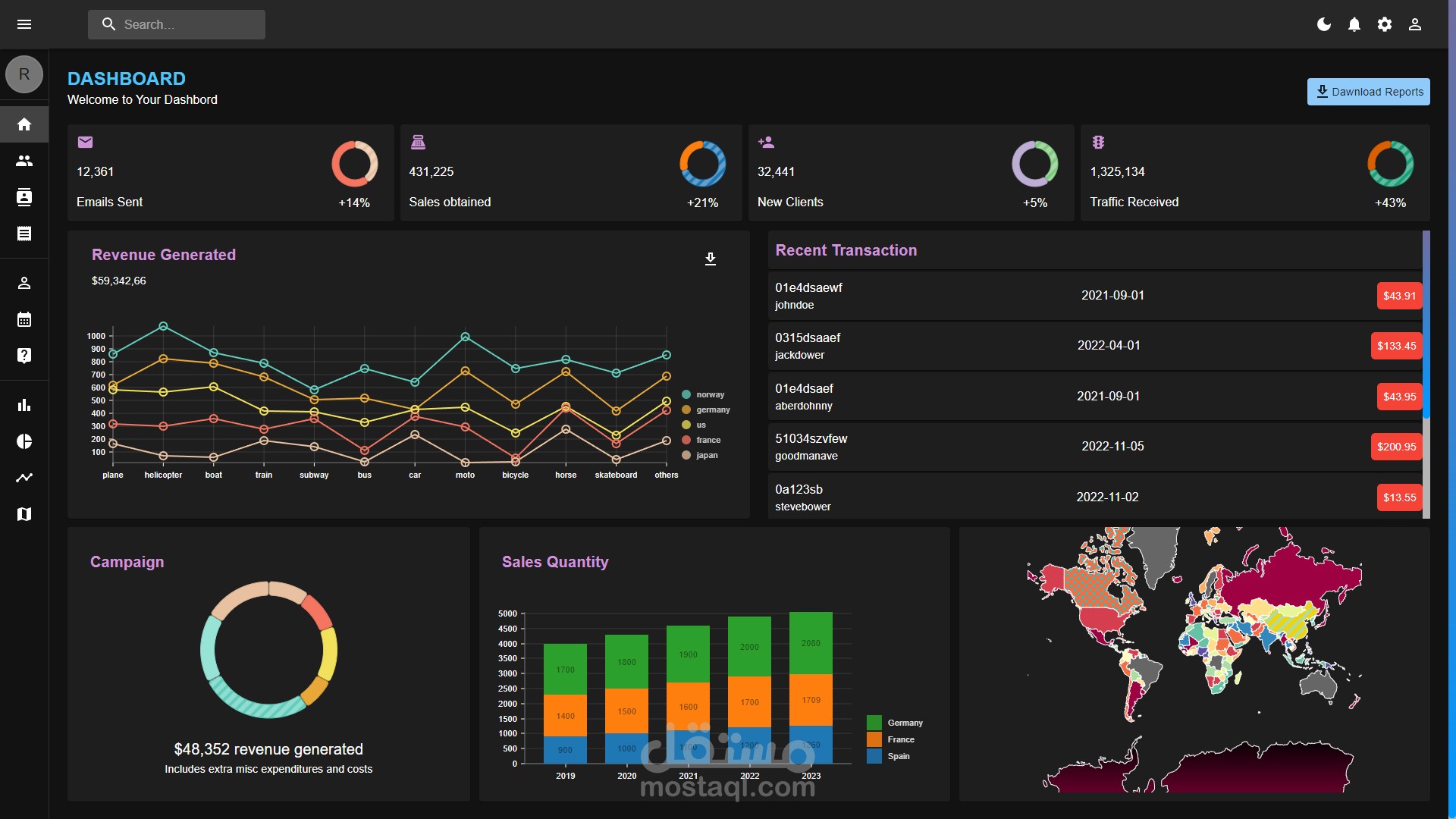Click the DASHBOARD heading

pos(127,79)
